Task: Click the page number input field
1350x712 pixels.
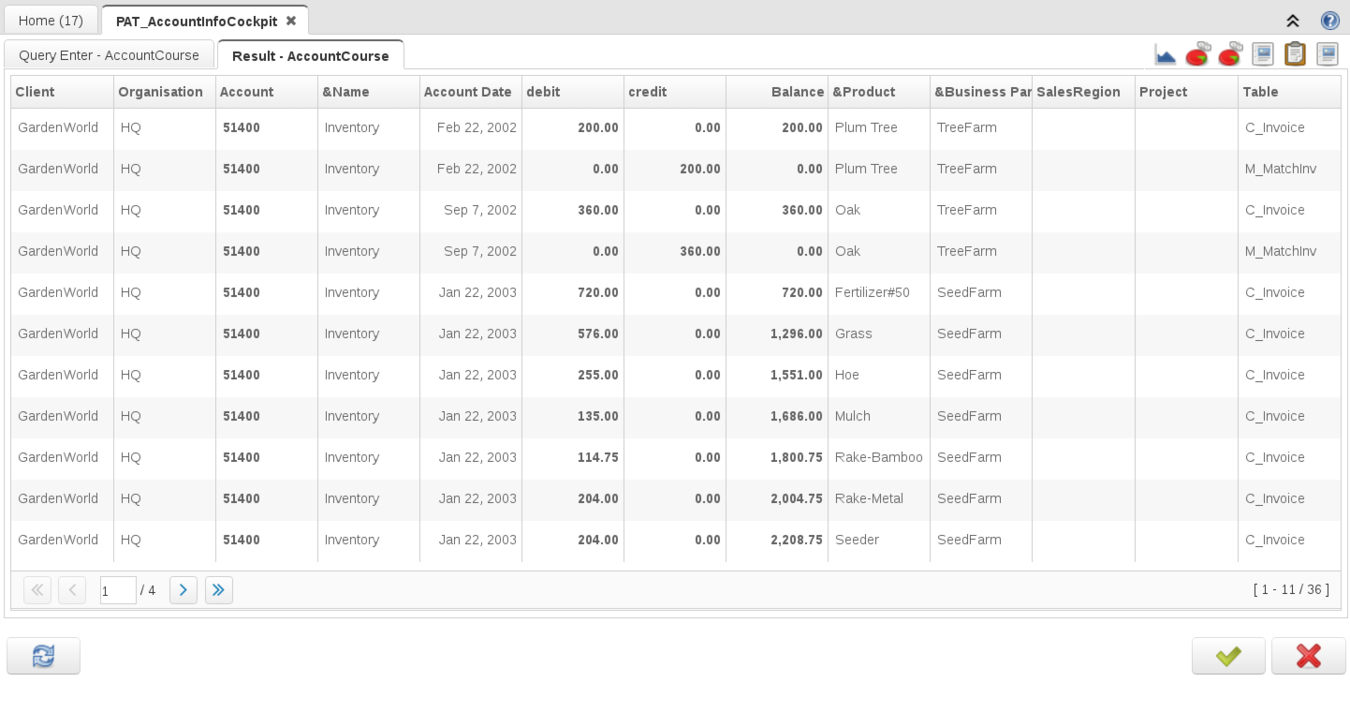Action: pos(118,590)
